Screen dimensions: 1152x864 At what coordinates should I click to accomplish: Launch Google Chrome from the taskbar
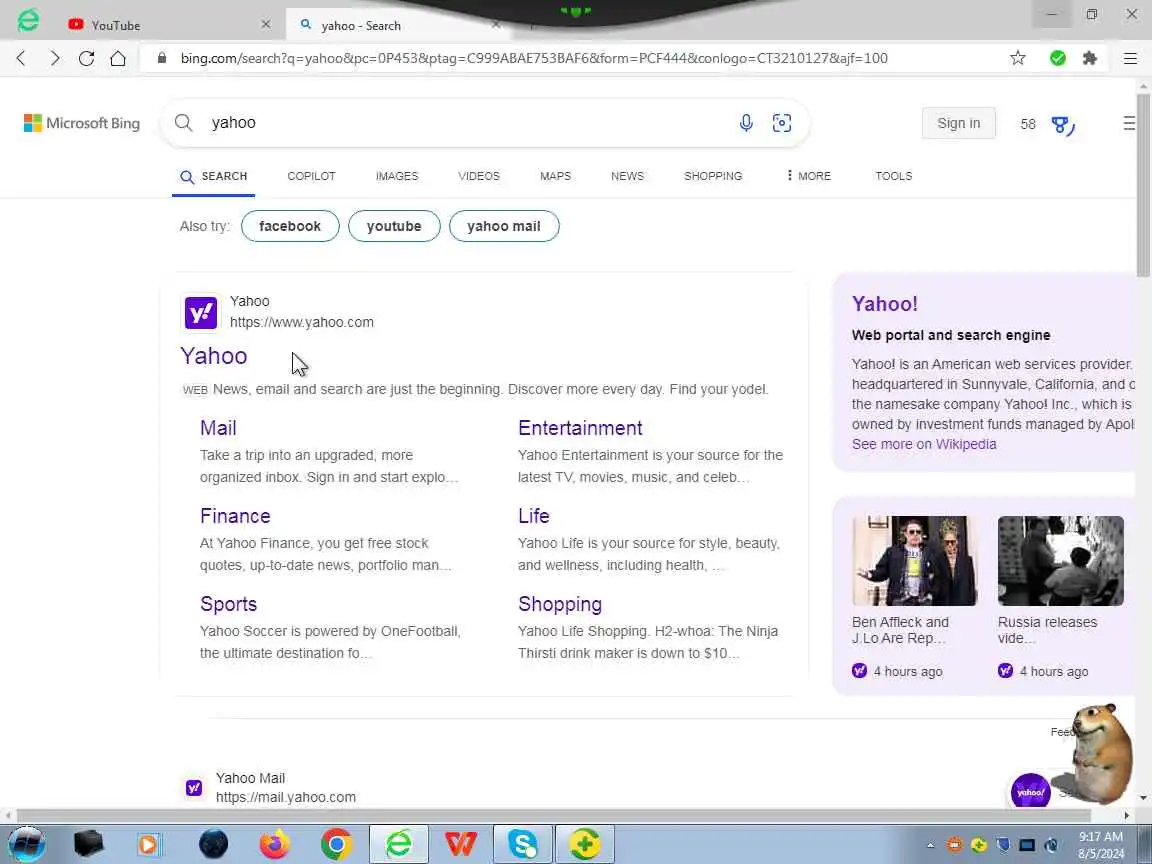point(336,844)
